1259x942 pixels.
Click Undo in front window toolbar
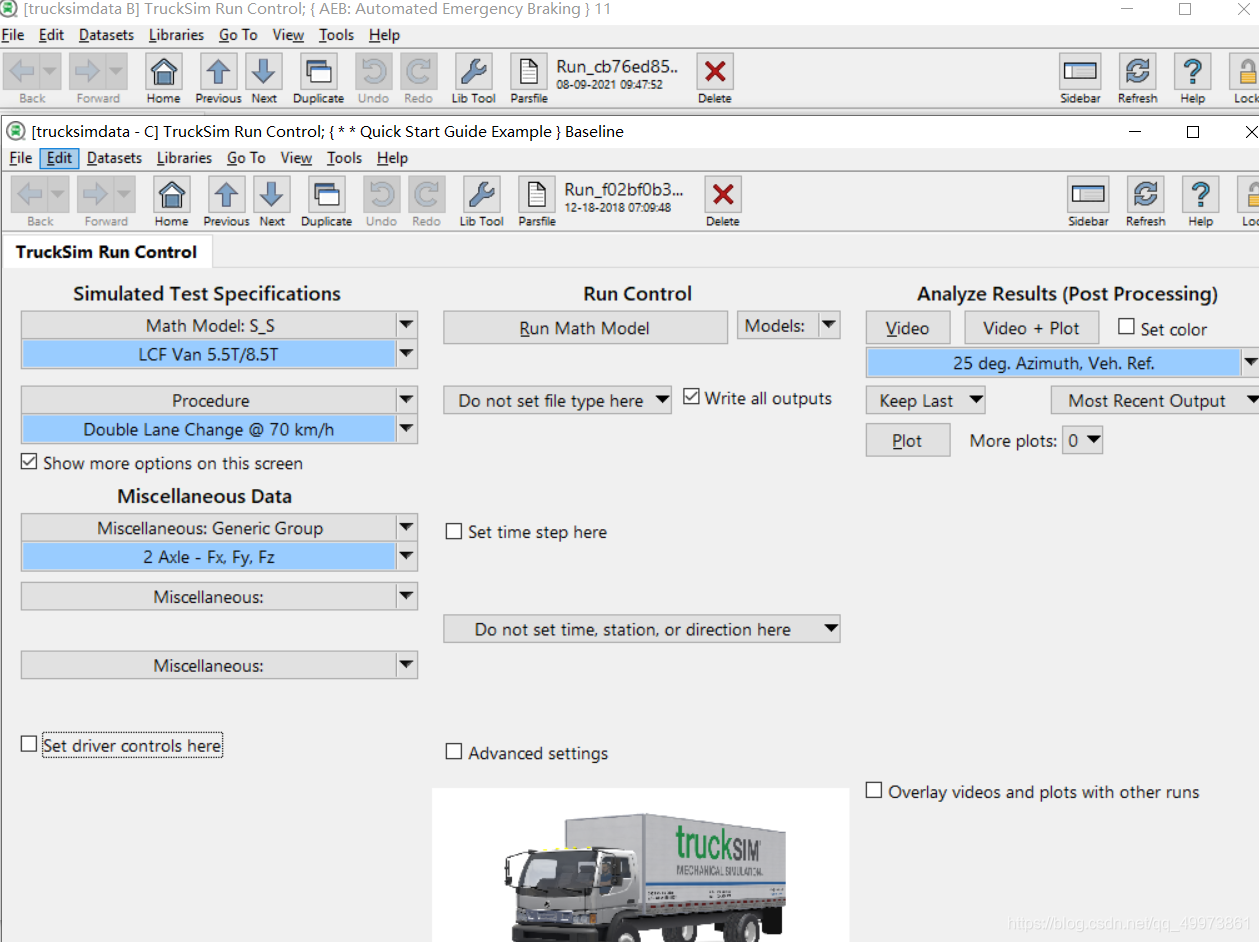(x=381, y=194)
